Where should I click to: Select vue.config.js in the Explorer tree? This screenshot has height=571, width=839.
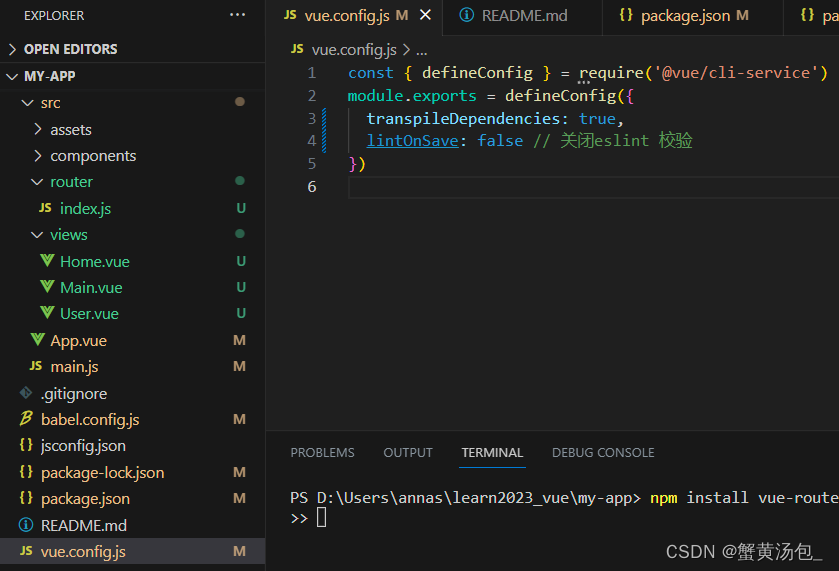point(133,551)
